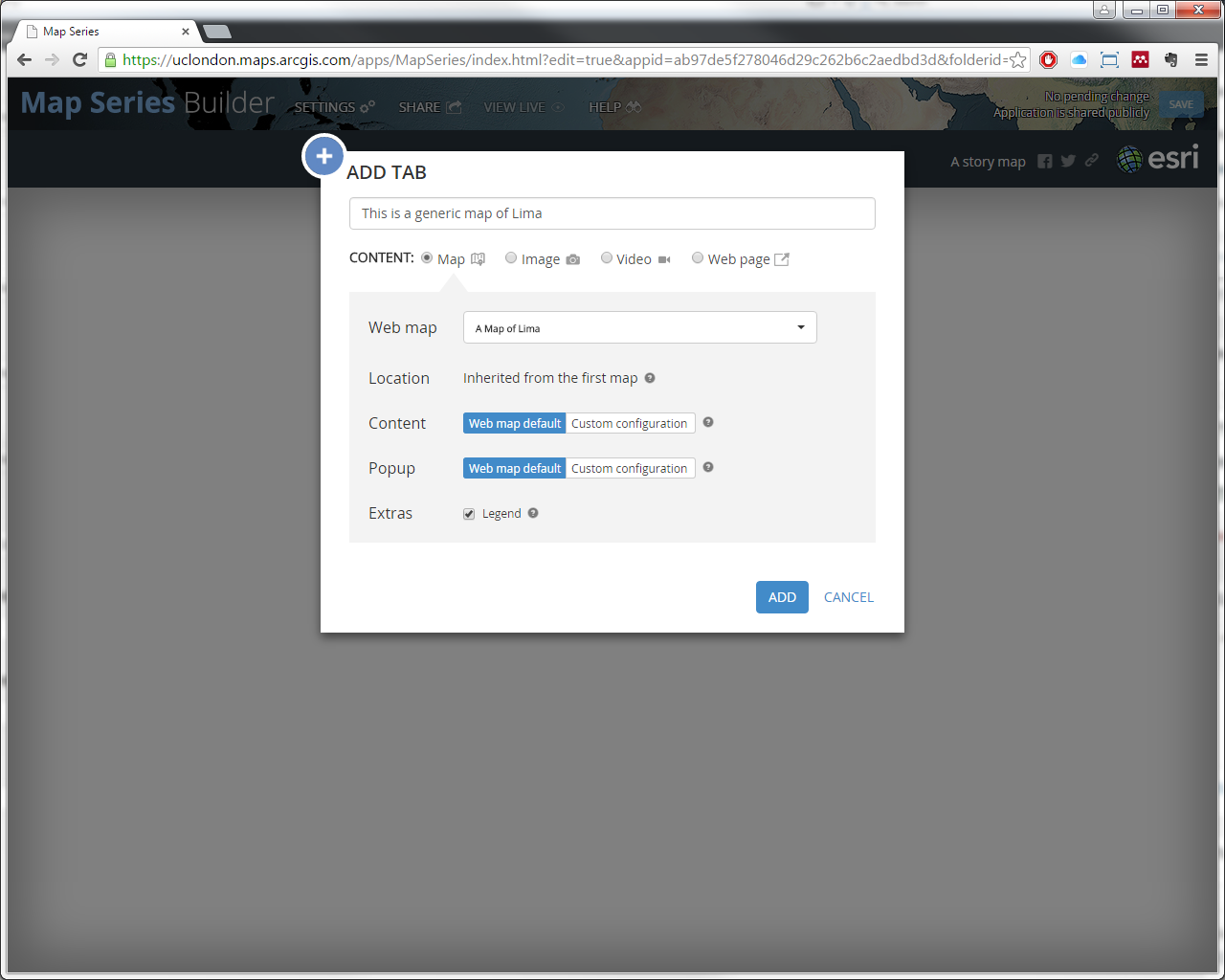Select the Video content radio button

tap(607, 258)
